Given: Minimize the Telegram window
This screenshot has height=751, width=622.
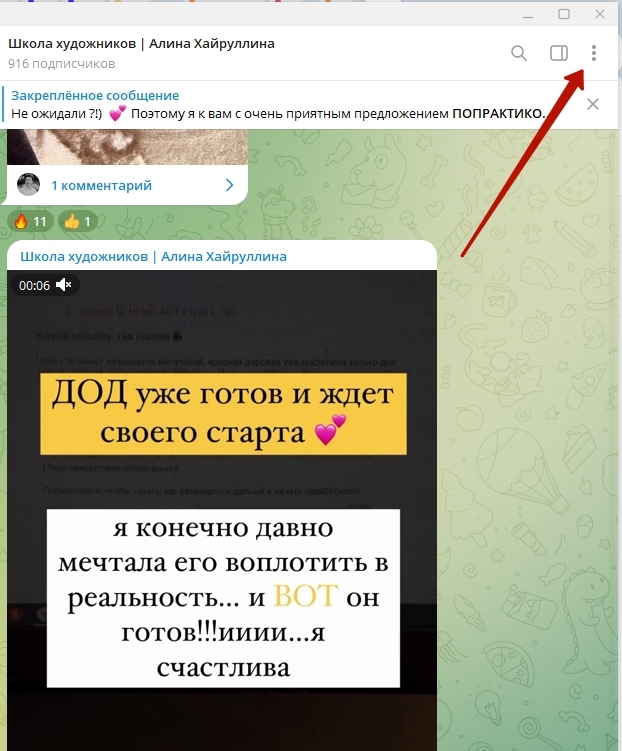Looking at the screenshot, I should (x=528, y=14).
